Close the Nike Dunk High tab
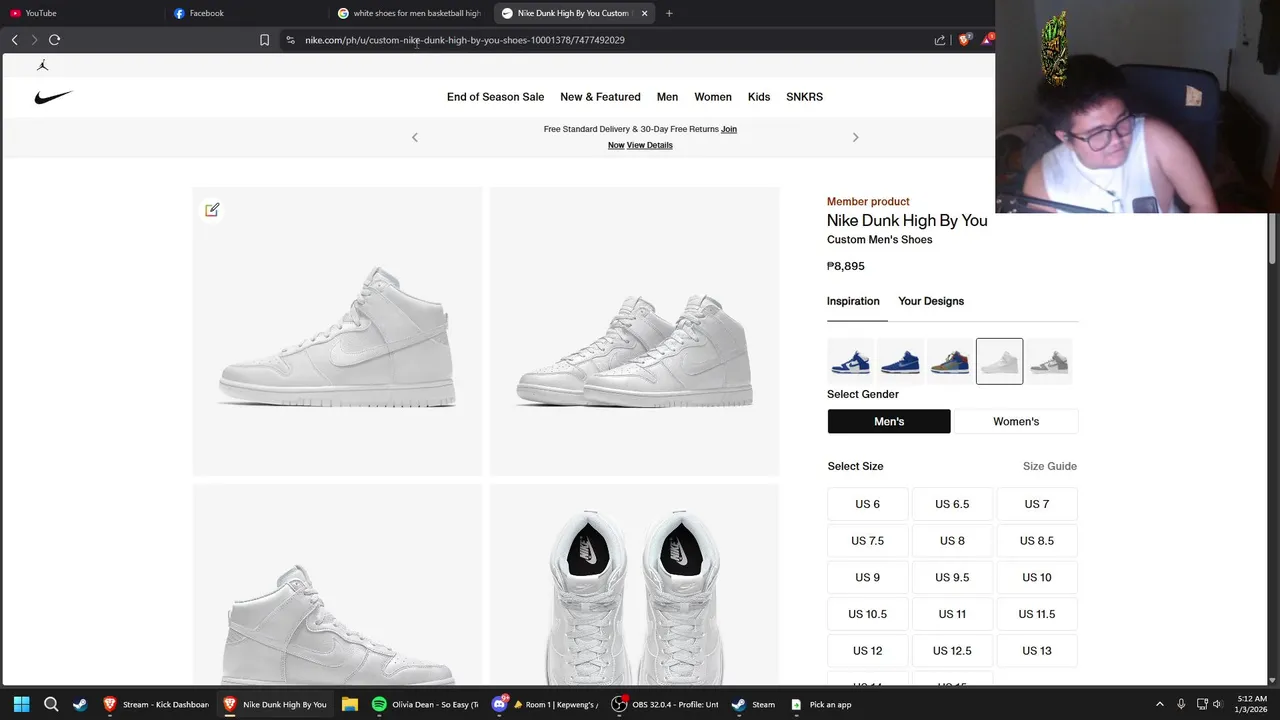The width and height of the screenshot is (1280, 720). pyautogui.click(x=644, y=13)
